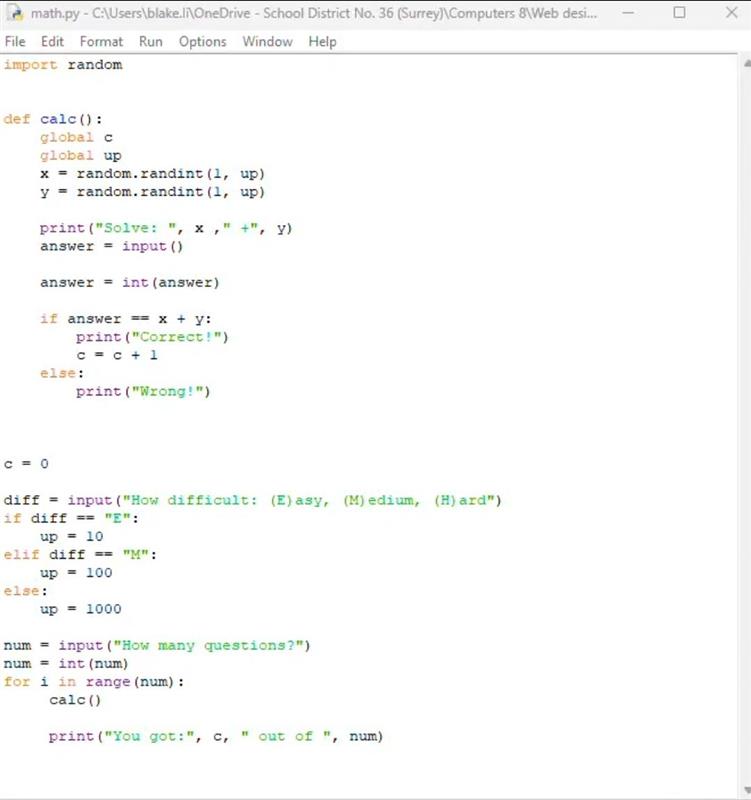Screen dimensions: 751x800
Task: Click the vertical scrollbar track
Action: (746, 427)
